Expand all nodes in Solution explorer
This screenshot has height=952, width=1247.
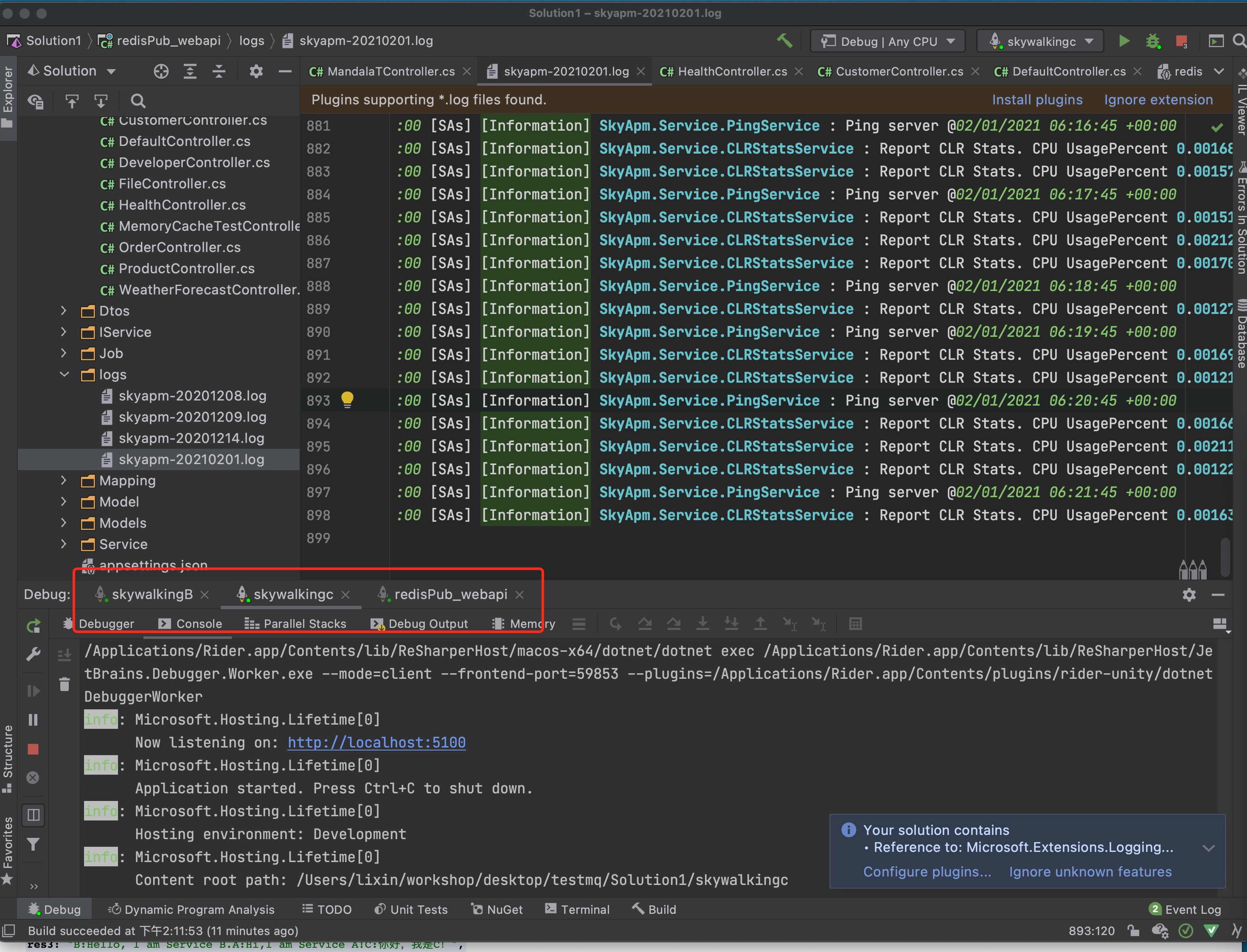pyautogui.click(x=190, y=71)
